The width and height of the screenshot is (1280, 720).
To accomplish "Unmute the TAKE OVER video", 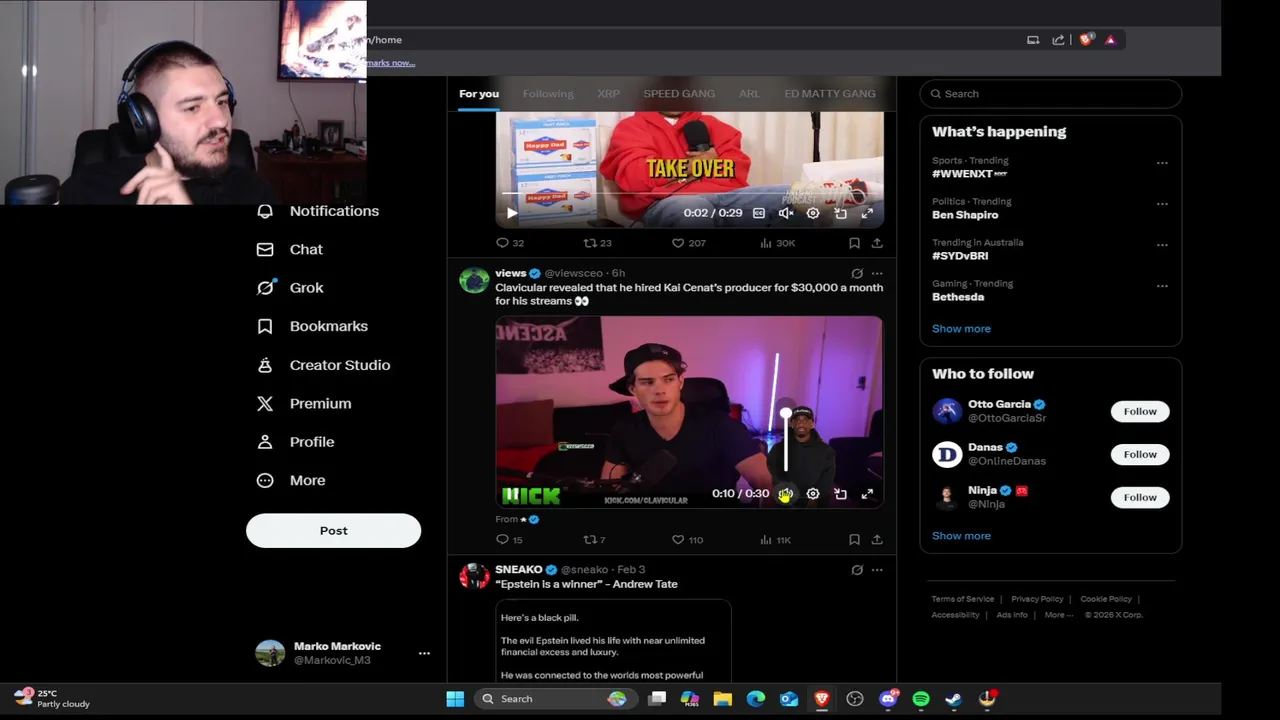I will (786, 213).
